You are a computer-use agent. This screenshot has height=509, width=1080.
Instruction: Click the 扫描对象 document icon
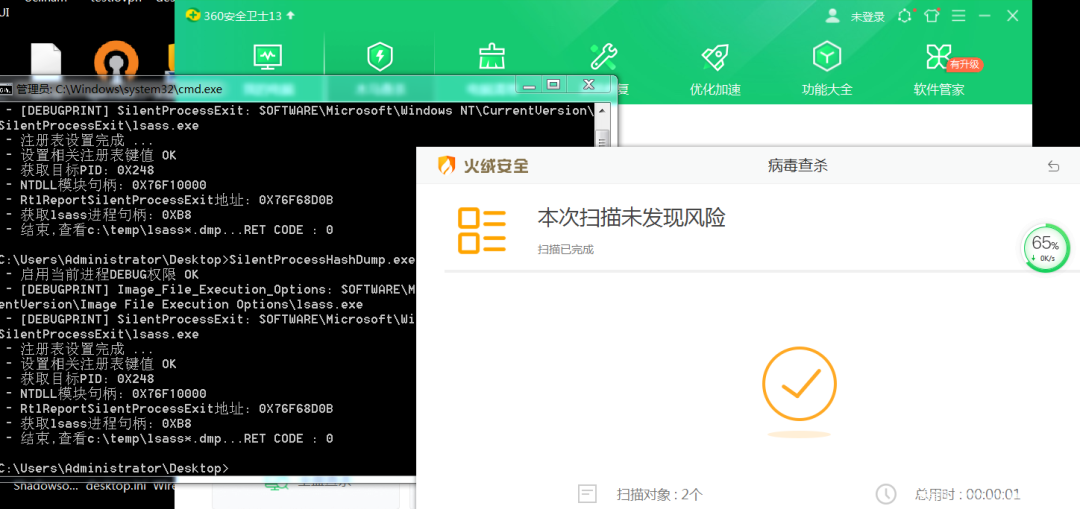click(587, 494)
